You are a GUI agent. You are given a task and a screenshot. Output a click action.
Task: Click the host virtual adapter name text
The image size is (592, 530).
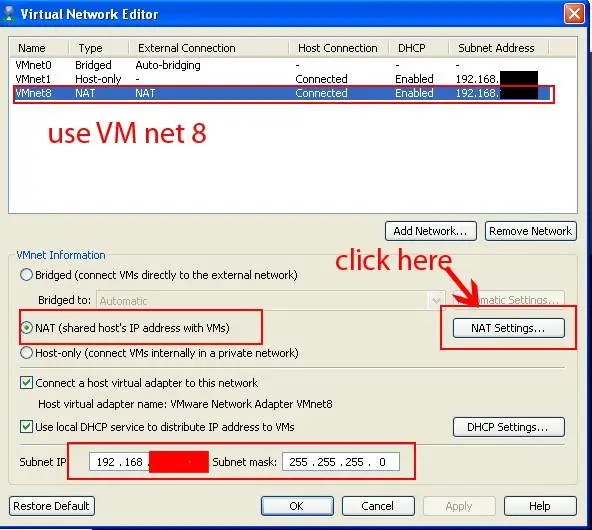[x=185, y=404]
